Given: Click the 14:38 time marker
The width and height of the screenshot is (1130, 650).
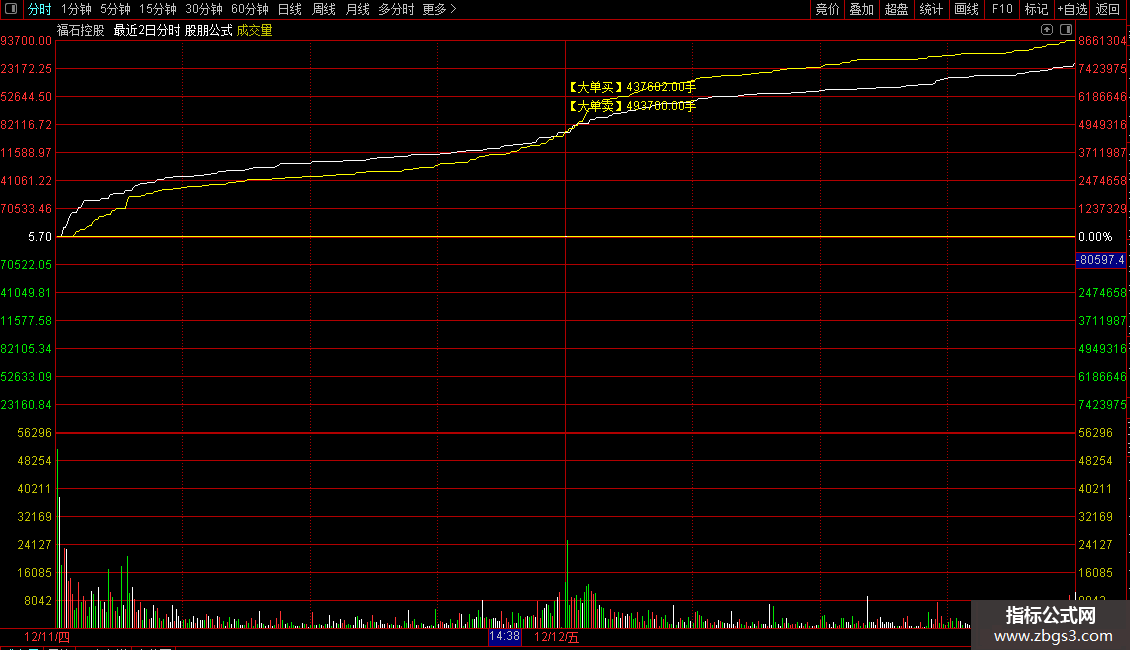Looking at the screenshot, I should coord(504,636).
